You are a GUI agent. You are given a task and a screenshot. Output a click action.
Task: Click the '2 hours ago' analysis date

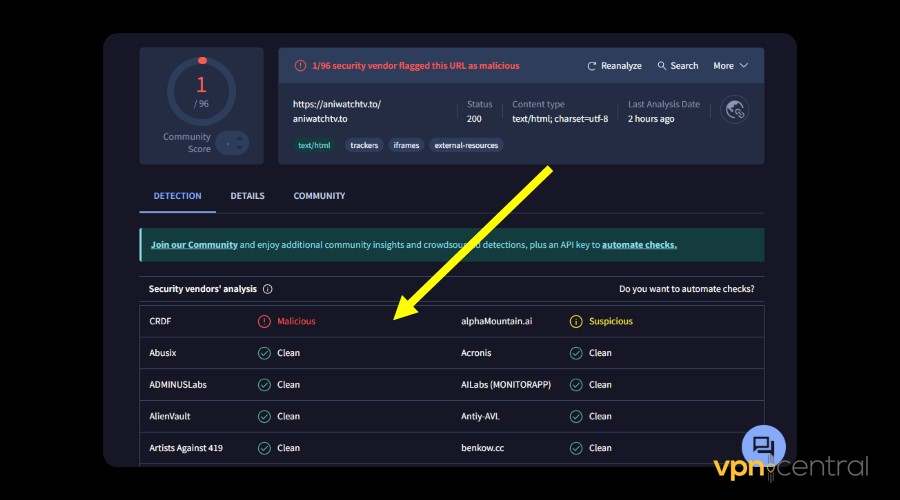[651, 119]
